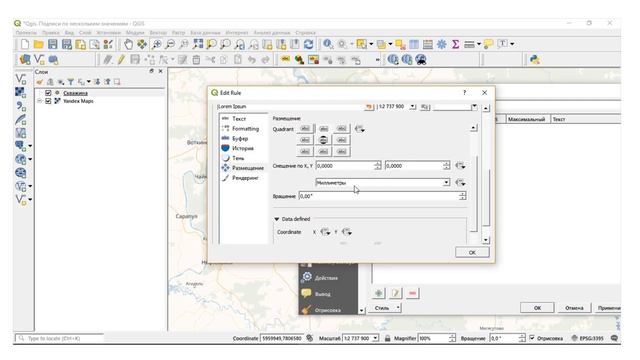
Task: Select the bottom-left Quadrant placement button
Action: point(305,151)
